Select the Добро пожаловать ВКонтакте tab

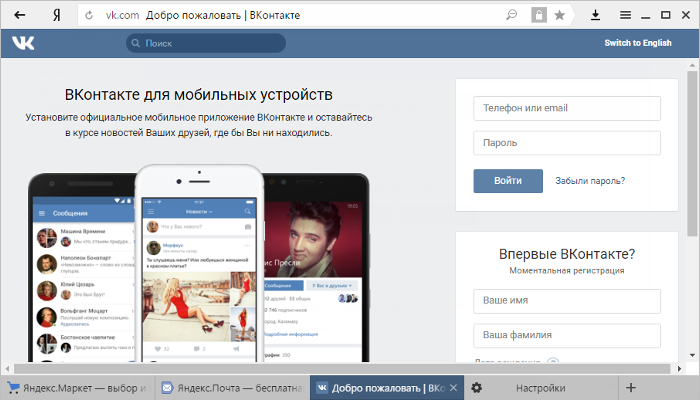pyautogui.click(x=387, y=388)
